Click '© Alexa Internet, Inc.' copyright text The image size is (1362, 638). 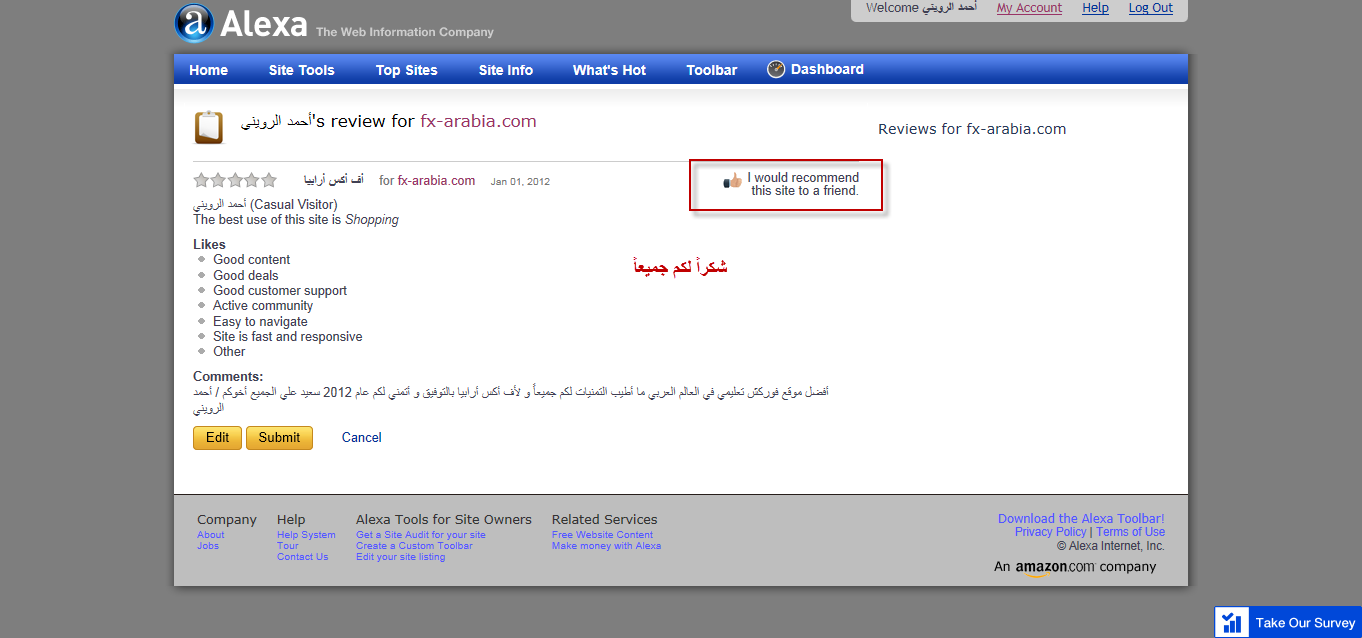(1111, 546)
